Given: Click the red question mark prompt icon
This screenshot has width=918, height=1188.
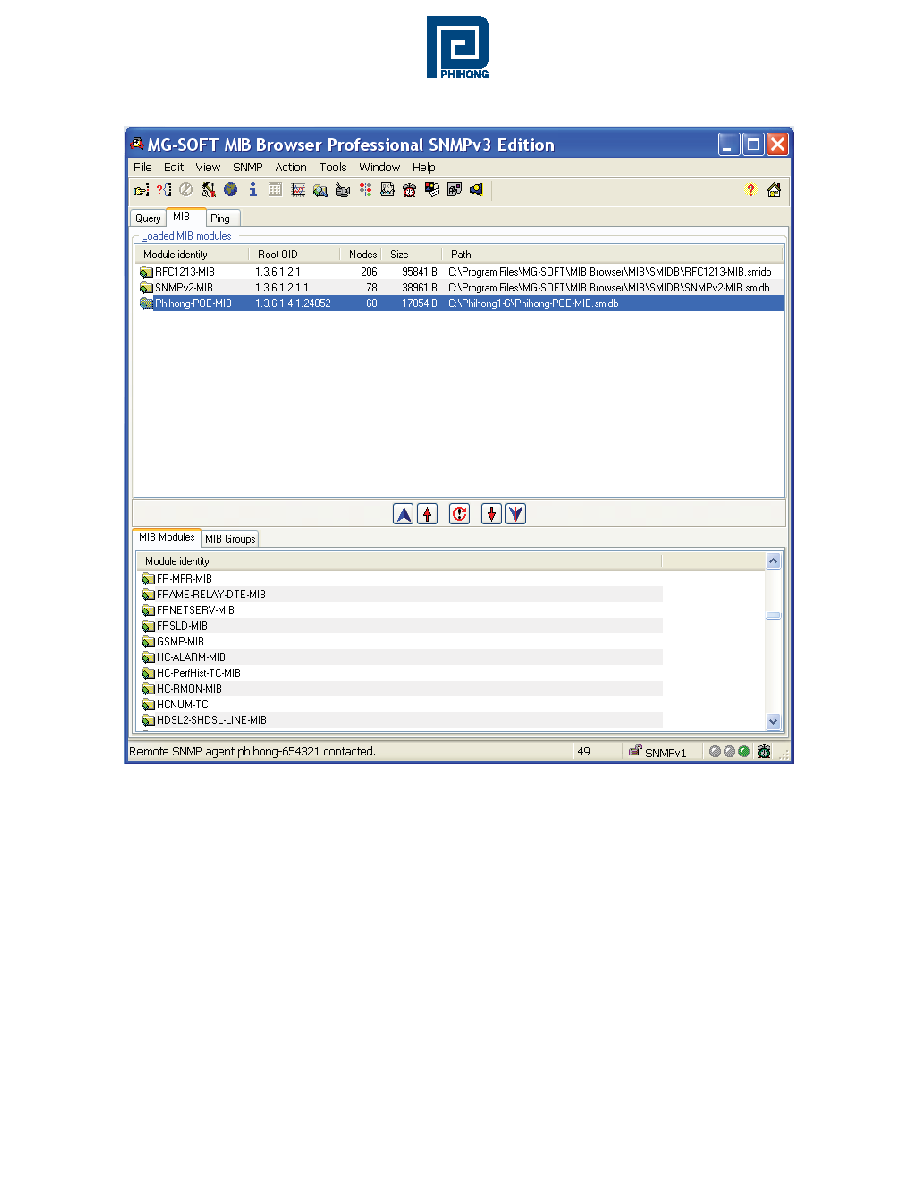Looking at the screenshot, I should click(x=164, y=190).
